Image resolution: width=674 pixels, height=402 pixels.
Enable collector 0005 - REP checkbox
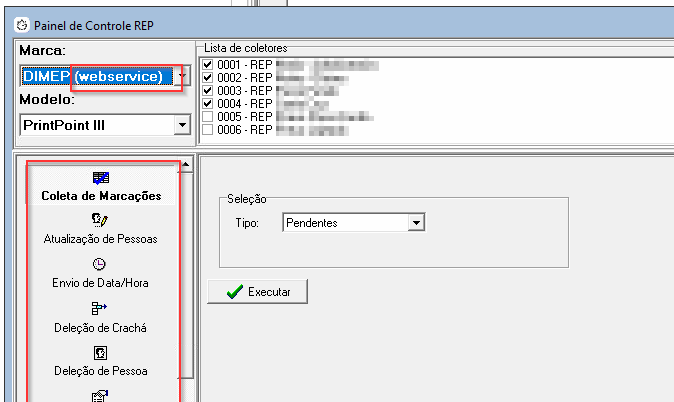[x=208, y=116]
